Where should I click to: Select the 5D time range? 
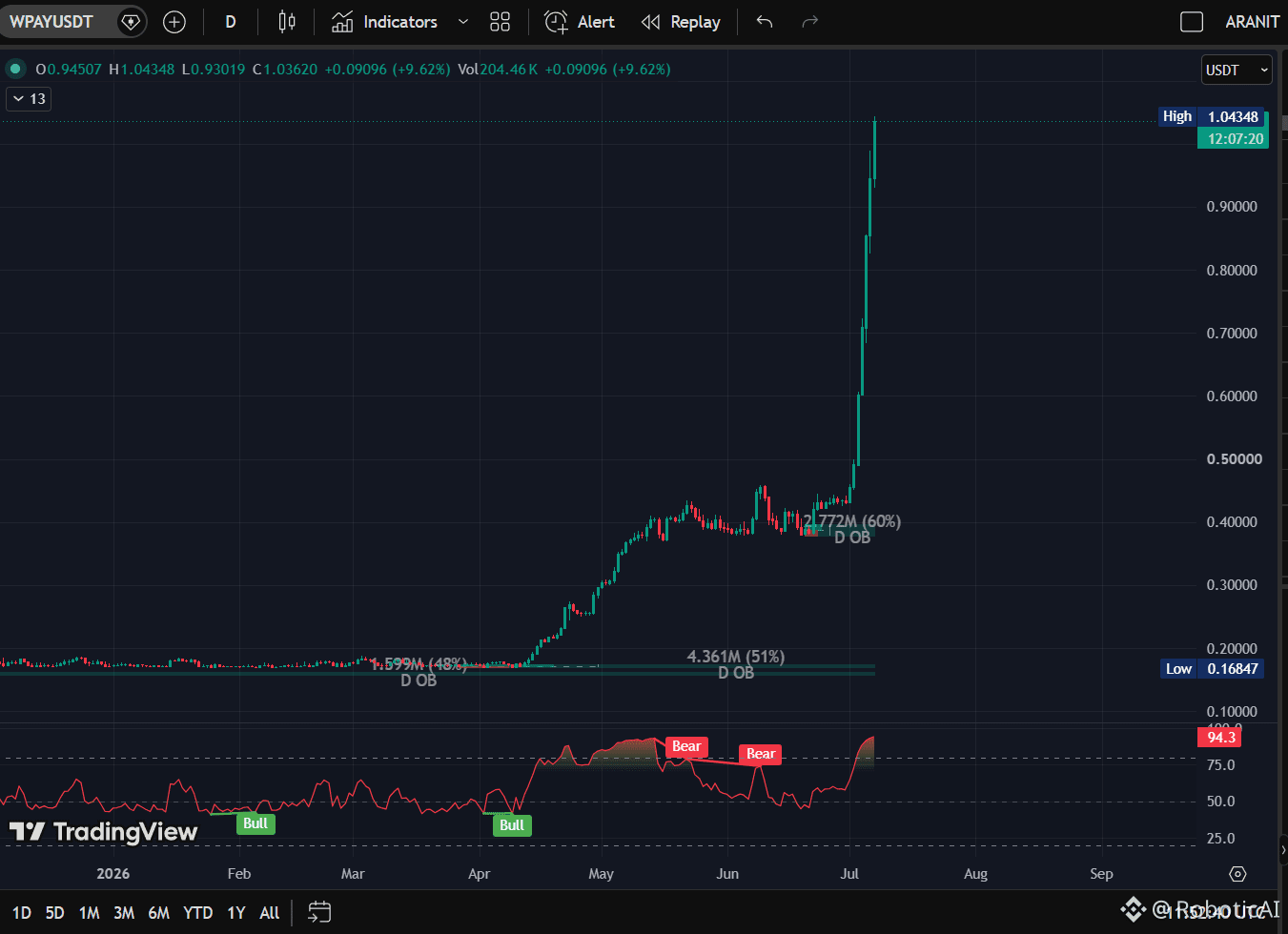(55, 912)
